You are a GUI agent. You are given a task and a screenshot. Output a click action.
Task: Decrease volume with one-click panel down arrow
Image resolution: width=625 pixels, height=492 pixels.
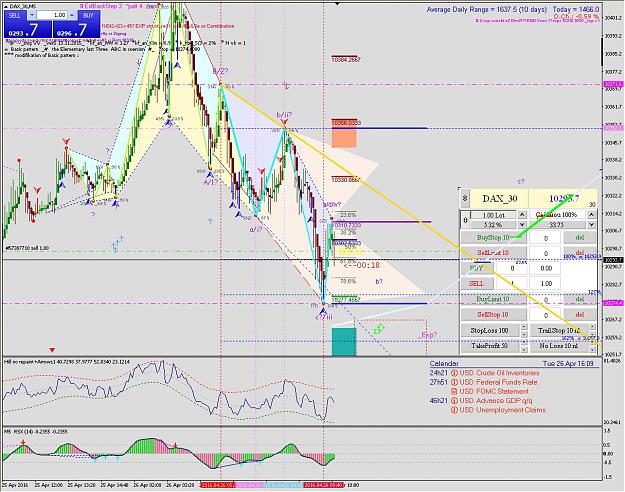pyautogui.click(x=32, y=15)
